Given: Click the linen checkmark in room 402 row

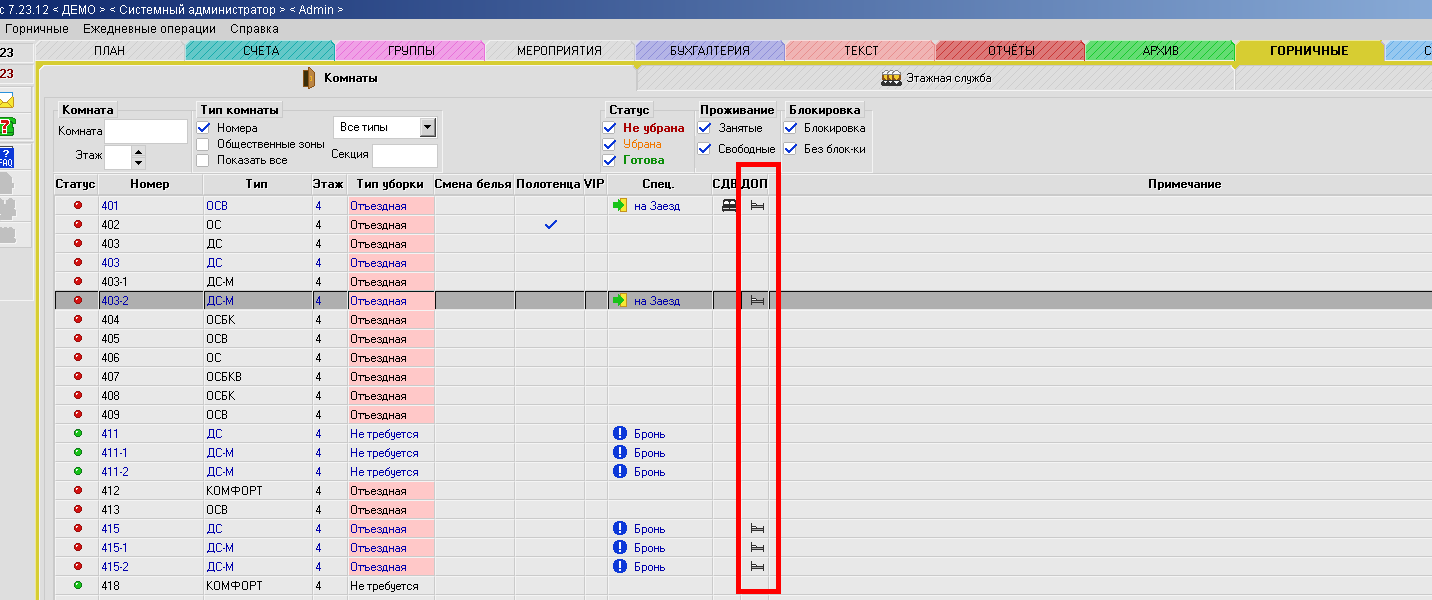Looking at the screenshot, I should pyautogui.click(x=550, y=225).
